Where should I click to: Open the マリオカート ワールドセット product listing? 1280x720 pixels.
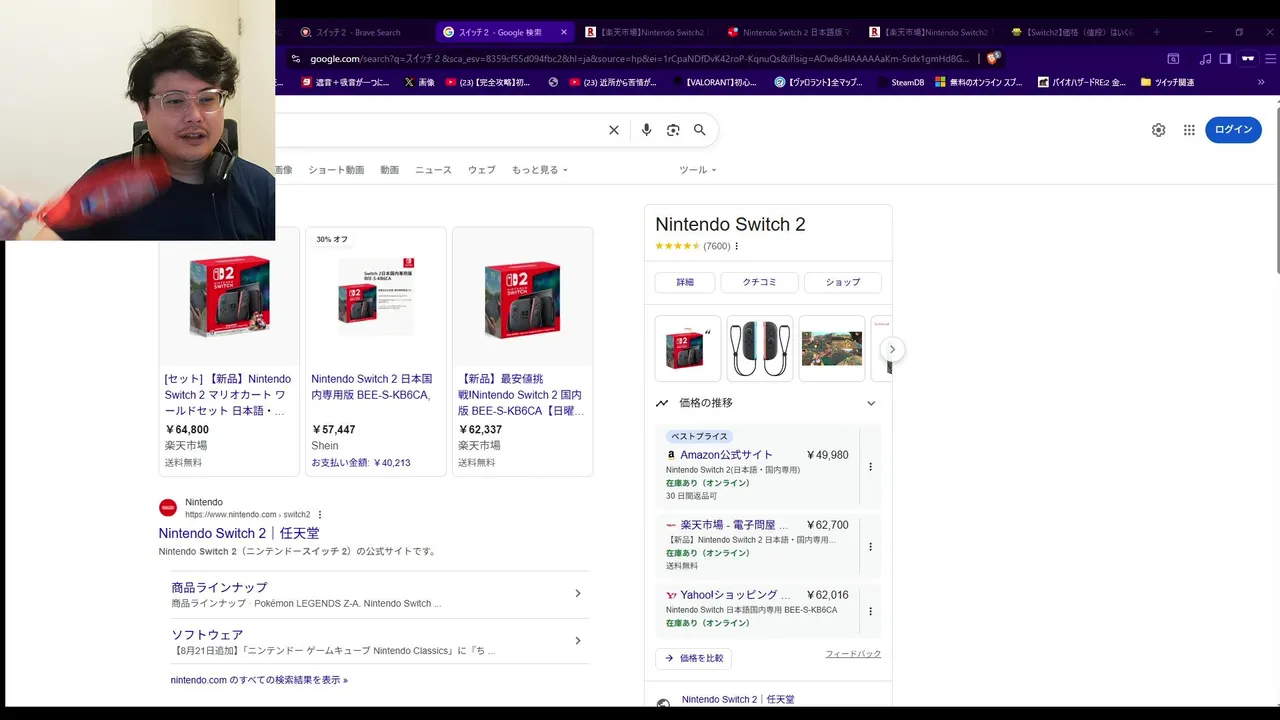229,351
